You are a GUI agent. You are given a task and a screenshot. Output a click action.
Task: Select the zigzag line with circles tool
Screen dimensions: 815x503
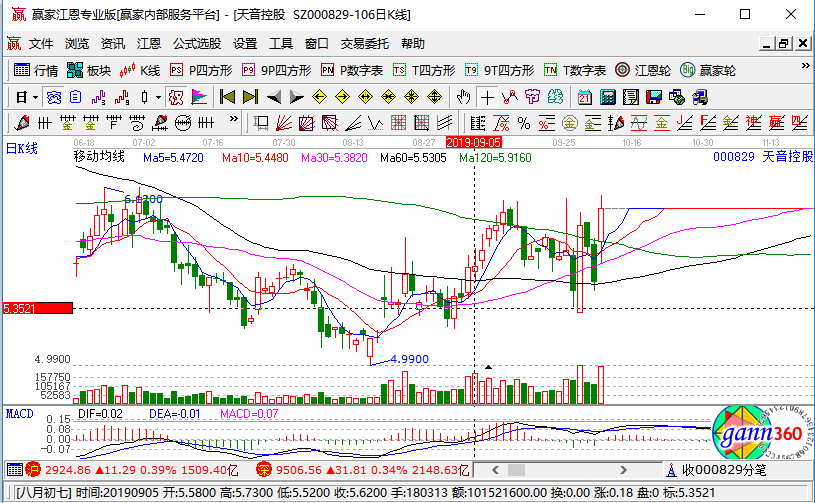510,97
